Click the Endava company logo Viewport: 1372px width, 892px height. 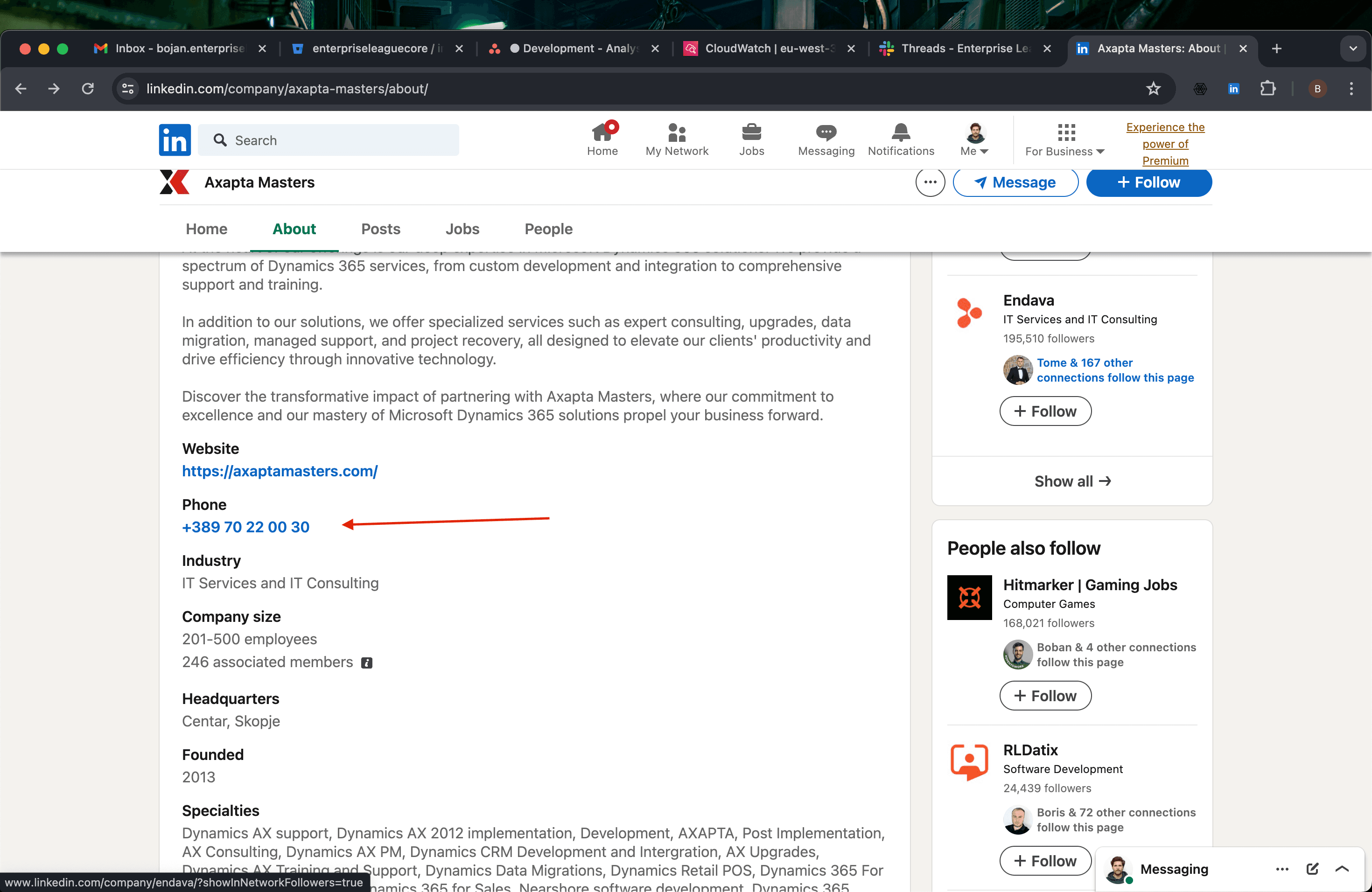(x=969, y=313)
